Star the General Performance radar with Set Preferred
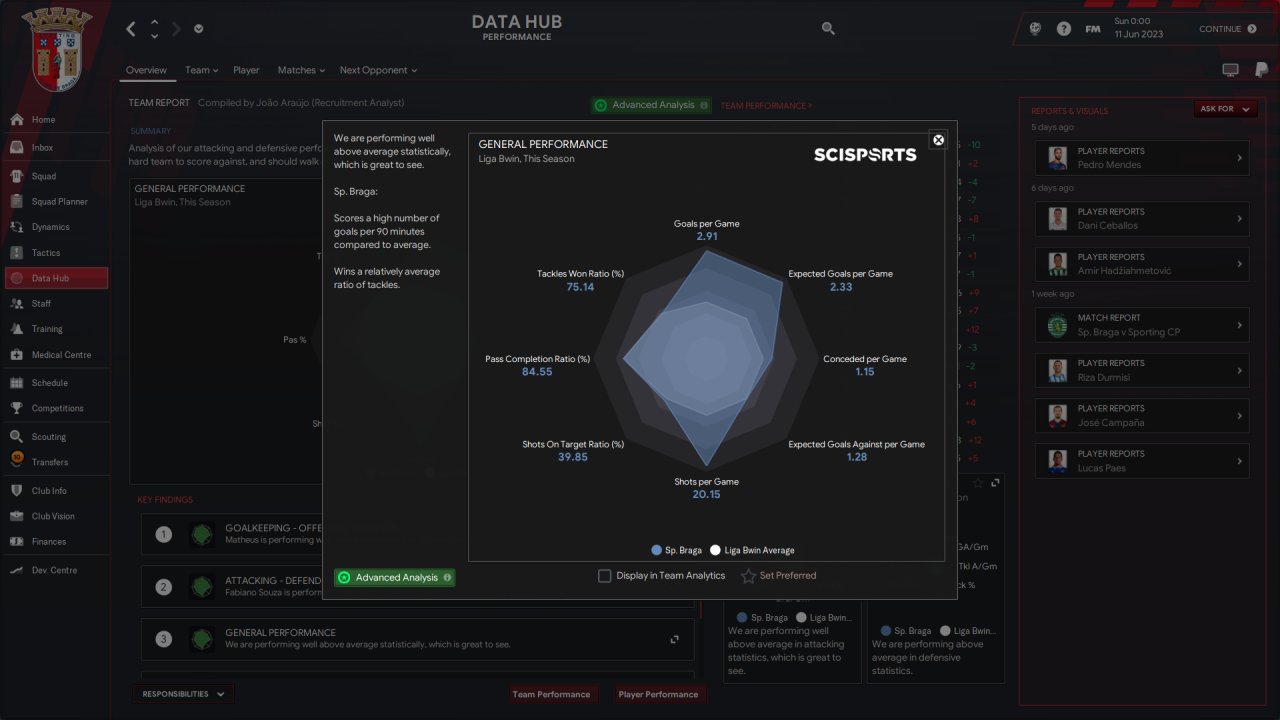Screen dimensions: 1280x720 778,576
